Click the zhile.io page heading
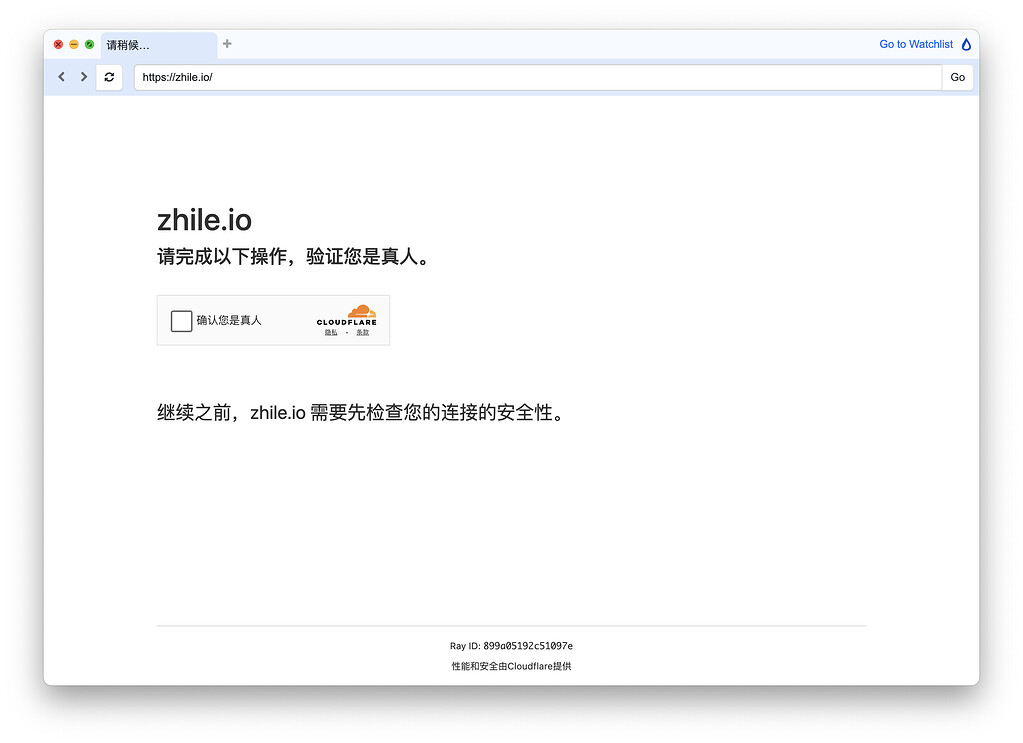1023x743 pixels. pyautogui.click(x=204, y=220)
